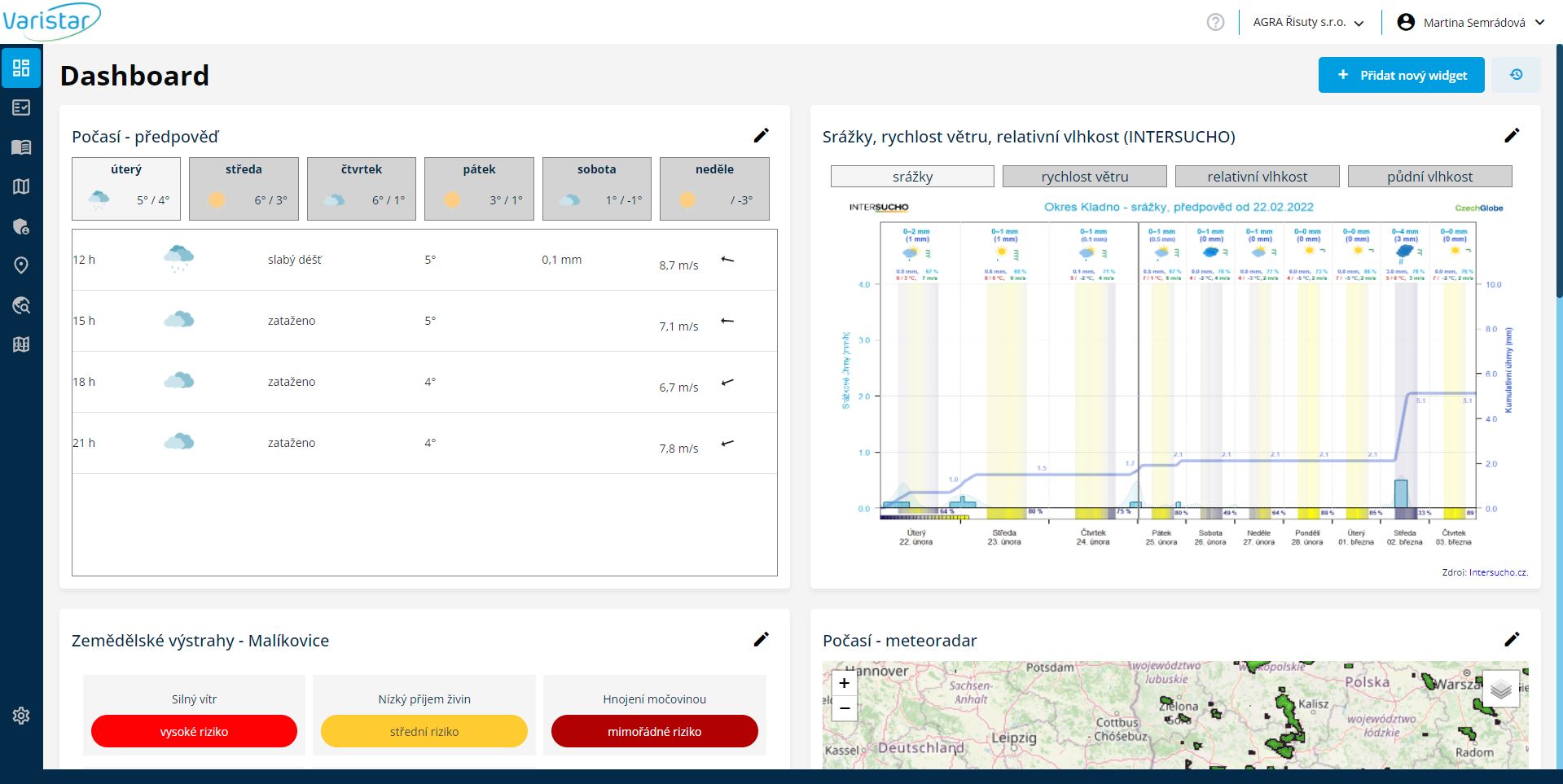Click mimořádné riziko for Hnojení močovinou
1563x784 pixels.
coord(655,731)
